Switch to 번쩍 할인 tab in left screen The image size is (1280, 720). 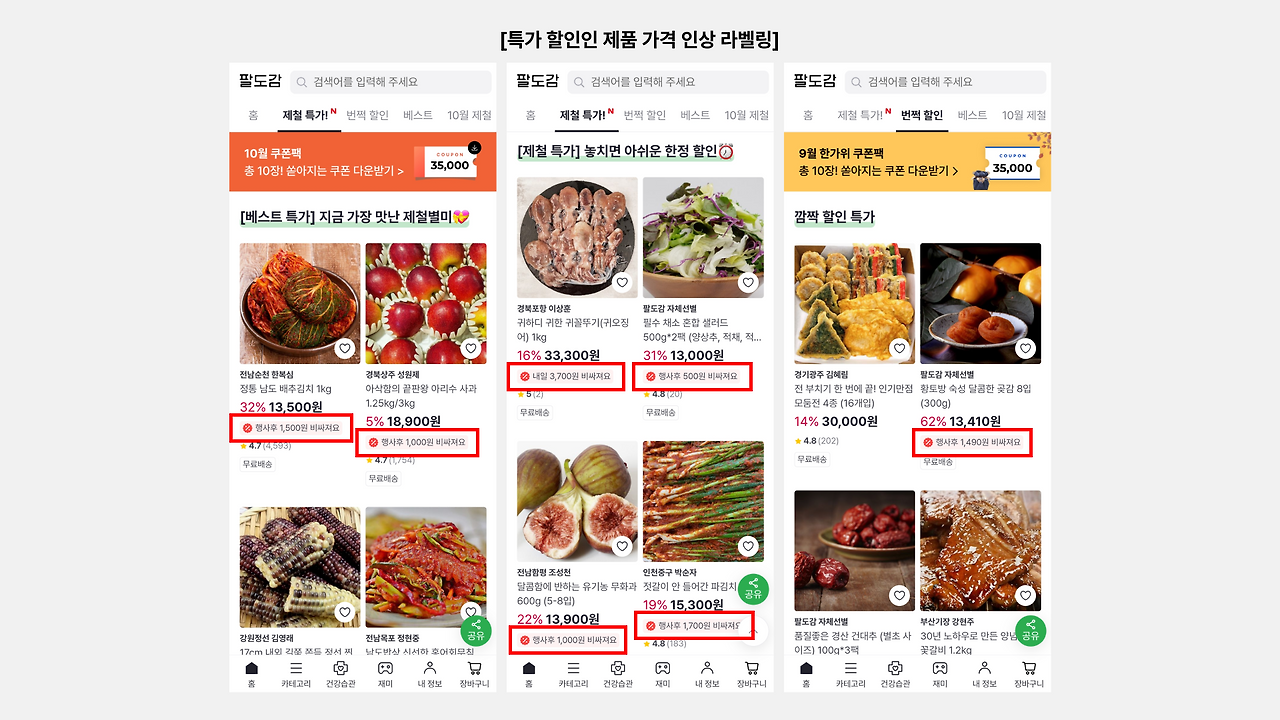(x=367, y=115)
